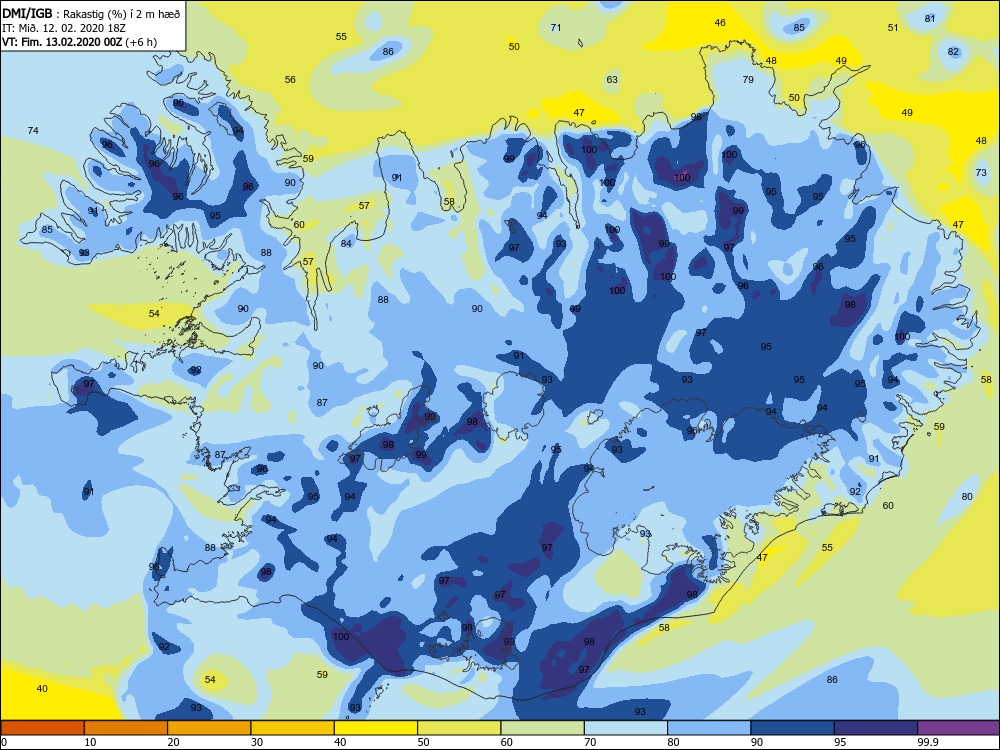
Task: Select the amber 30–40 legend swatch
Action: [x=293, y=728]
